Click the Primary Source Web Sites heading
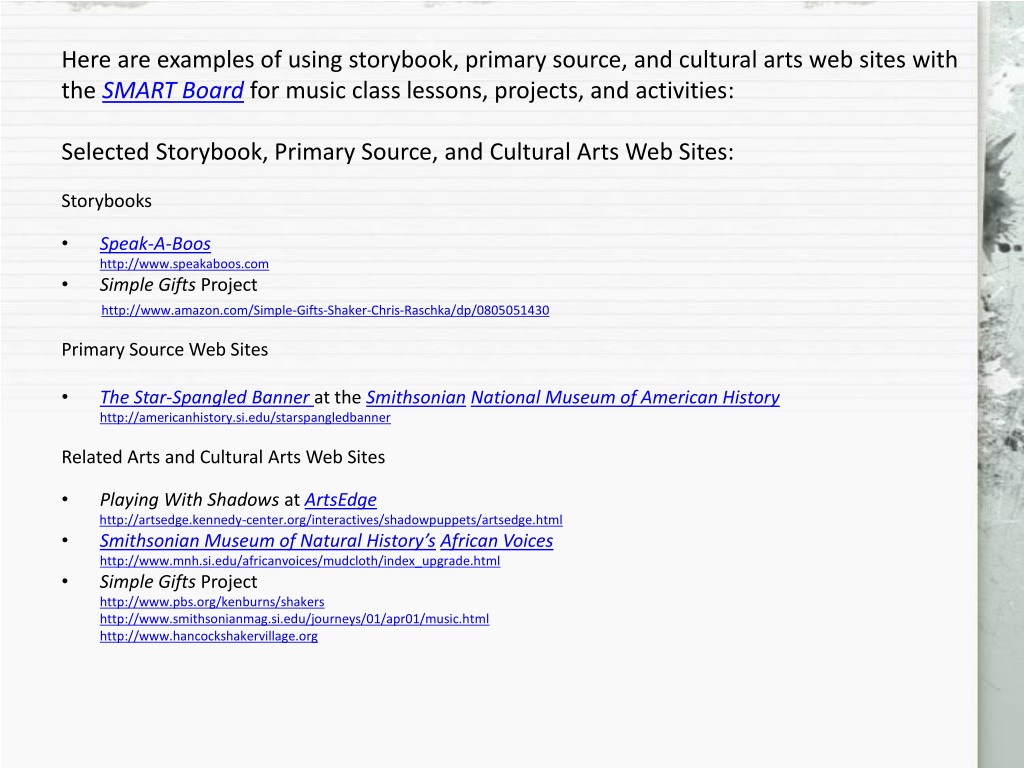 [x=165, y=349]
